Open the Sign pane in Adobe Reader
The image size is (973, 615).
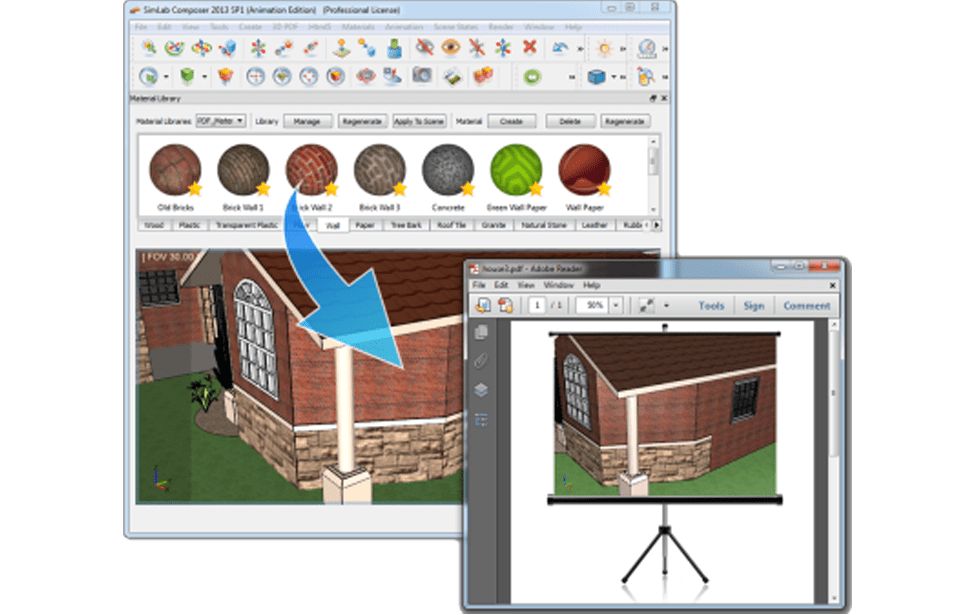pyautogui.click(x=753, y=305)
